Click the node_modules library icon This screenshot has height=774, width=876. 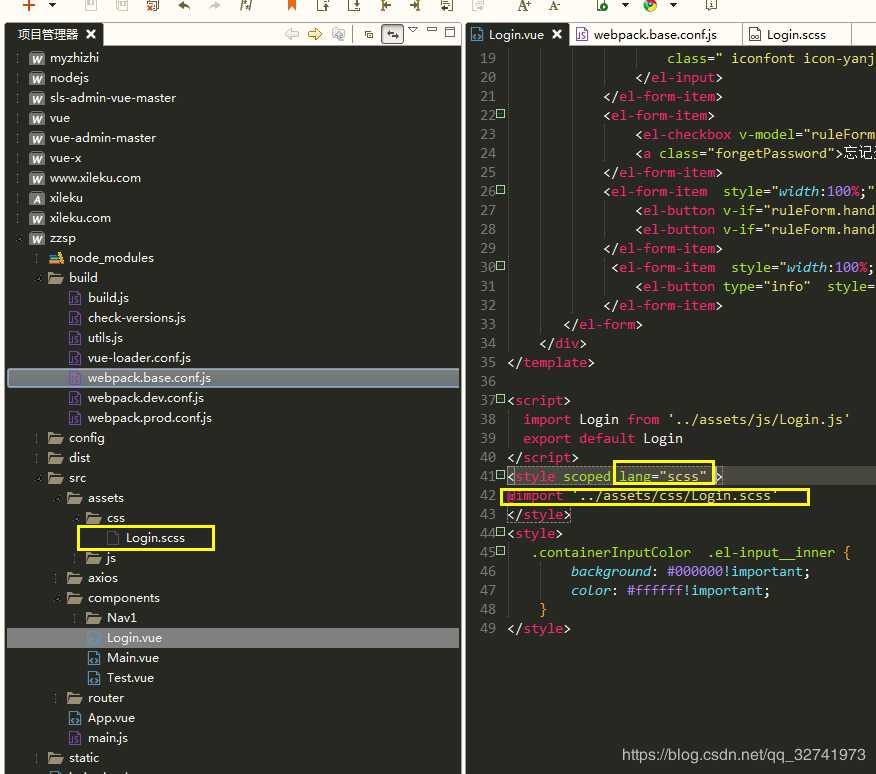(x=56, y=258)
